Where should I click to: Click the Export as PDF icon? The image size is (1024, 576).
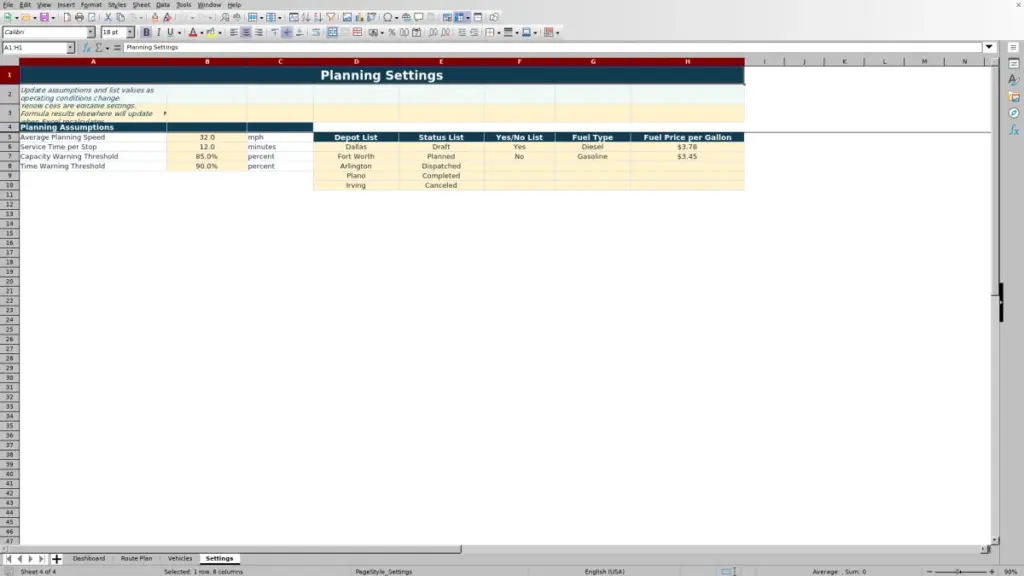[67, 17]
